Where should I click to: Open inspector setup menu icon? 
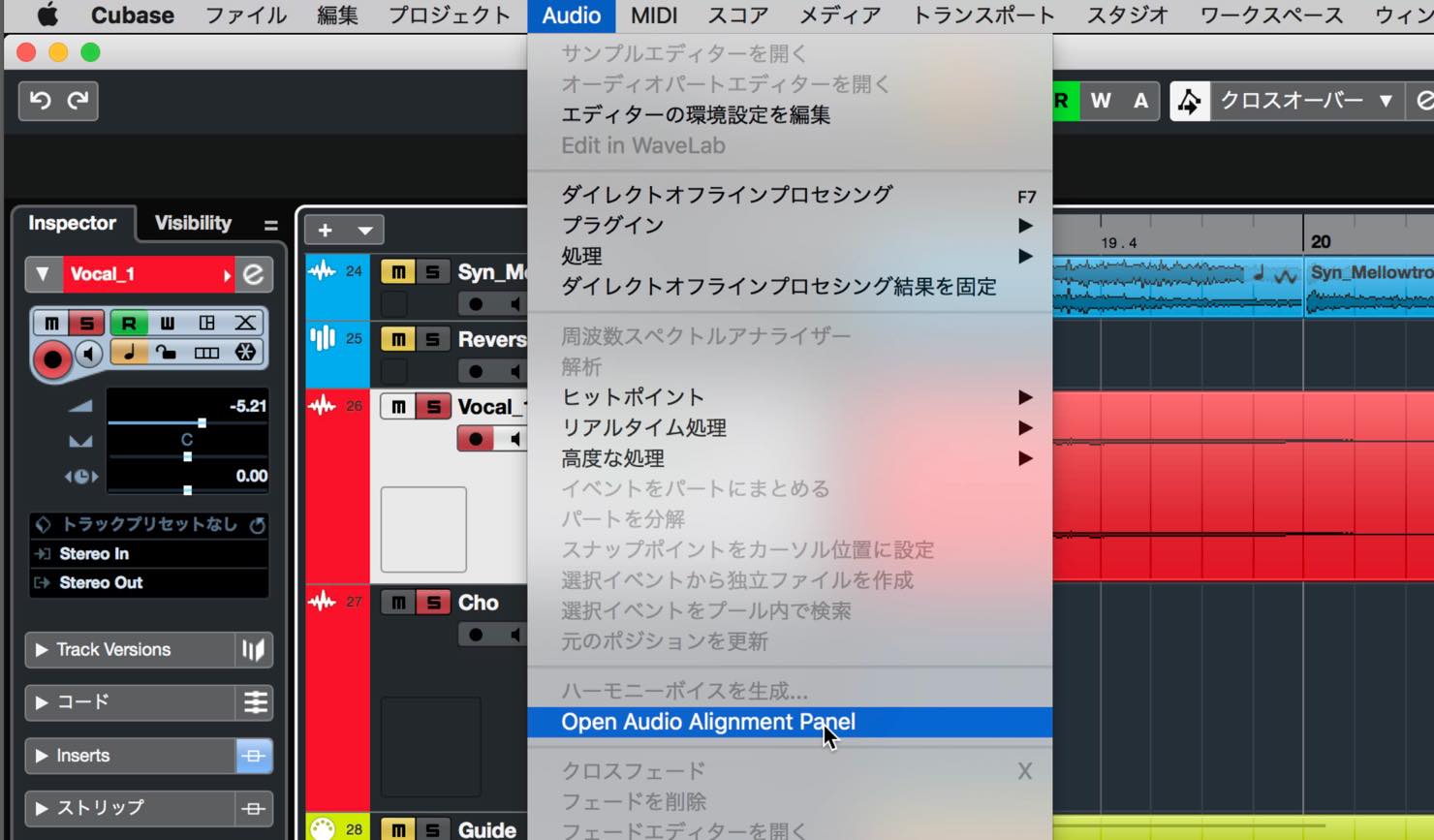point(270,225)
